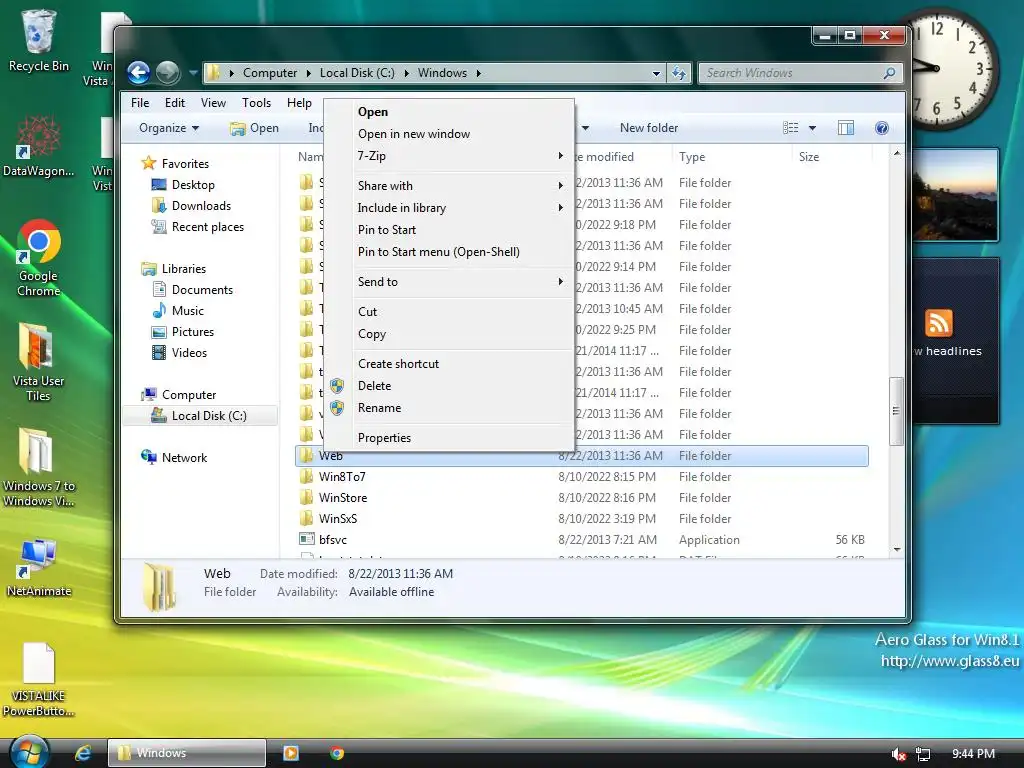
Task: Click the change view icon
Action: pos(790,128)
